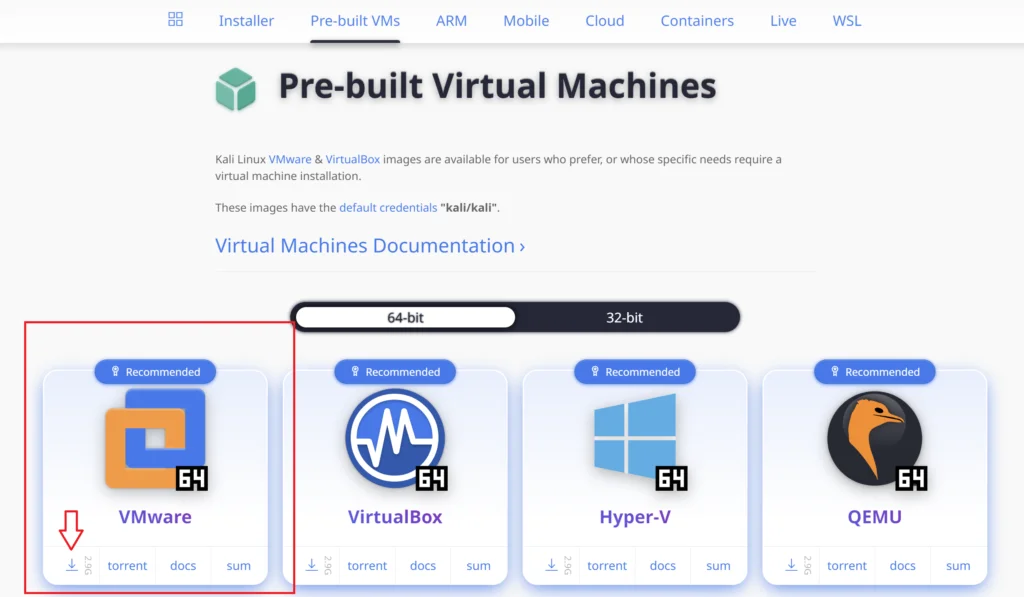Download the Hyper-V image via download icon
1024x597 pixels.
(551, 565)
